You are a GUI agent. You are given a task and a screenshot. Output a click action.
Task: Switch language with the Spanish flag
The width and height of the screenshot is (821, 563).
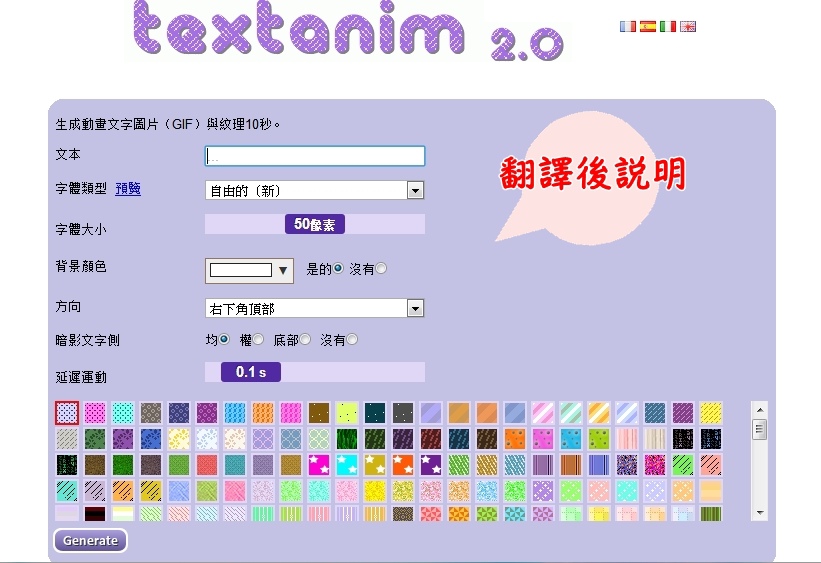click(648, 26)
